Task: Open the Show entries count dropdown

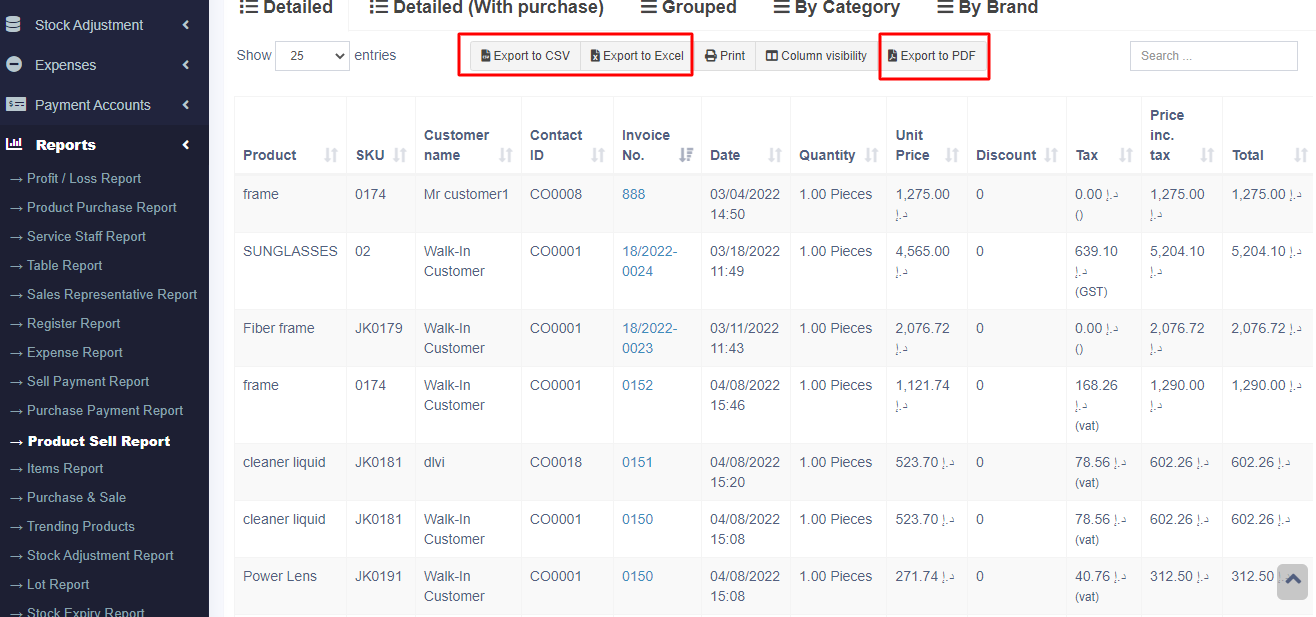Action: 312,56
